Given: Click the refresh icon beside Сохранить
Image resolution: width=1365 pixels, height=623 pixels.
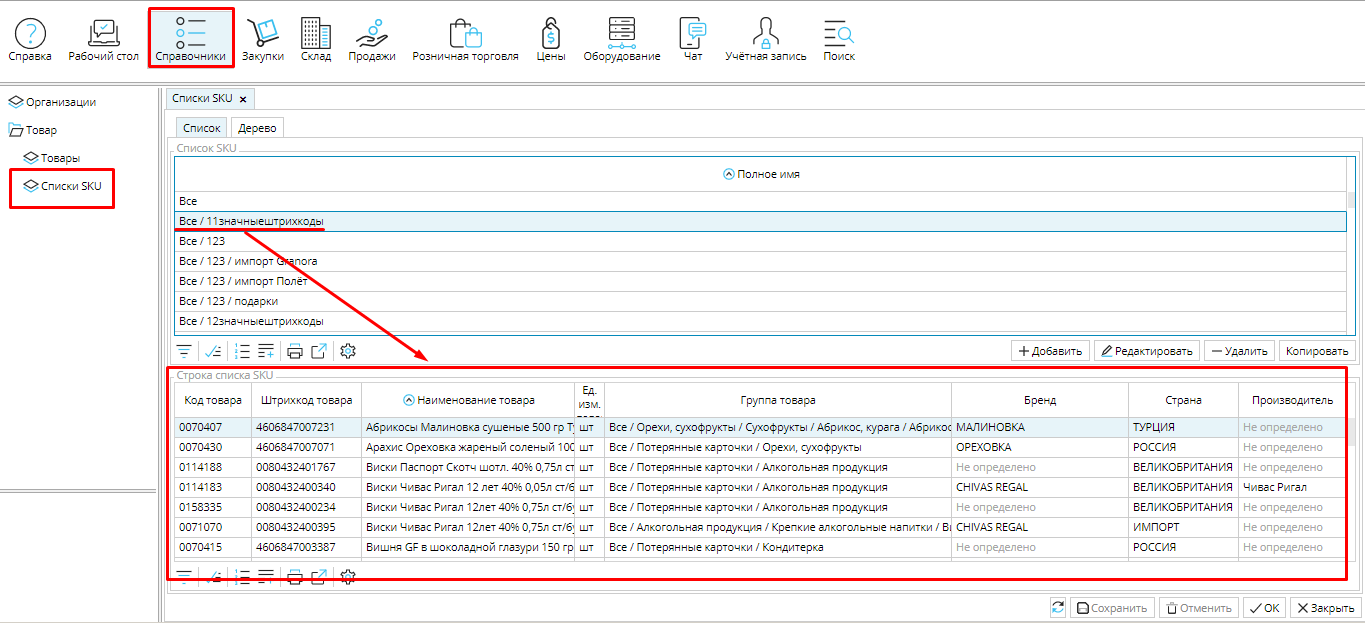Looking at the screenshot, I should [x=1058, y=608].
